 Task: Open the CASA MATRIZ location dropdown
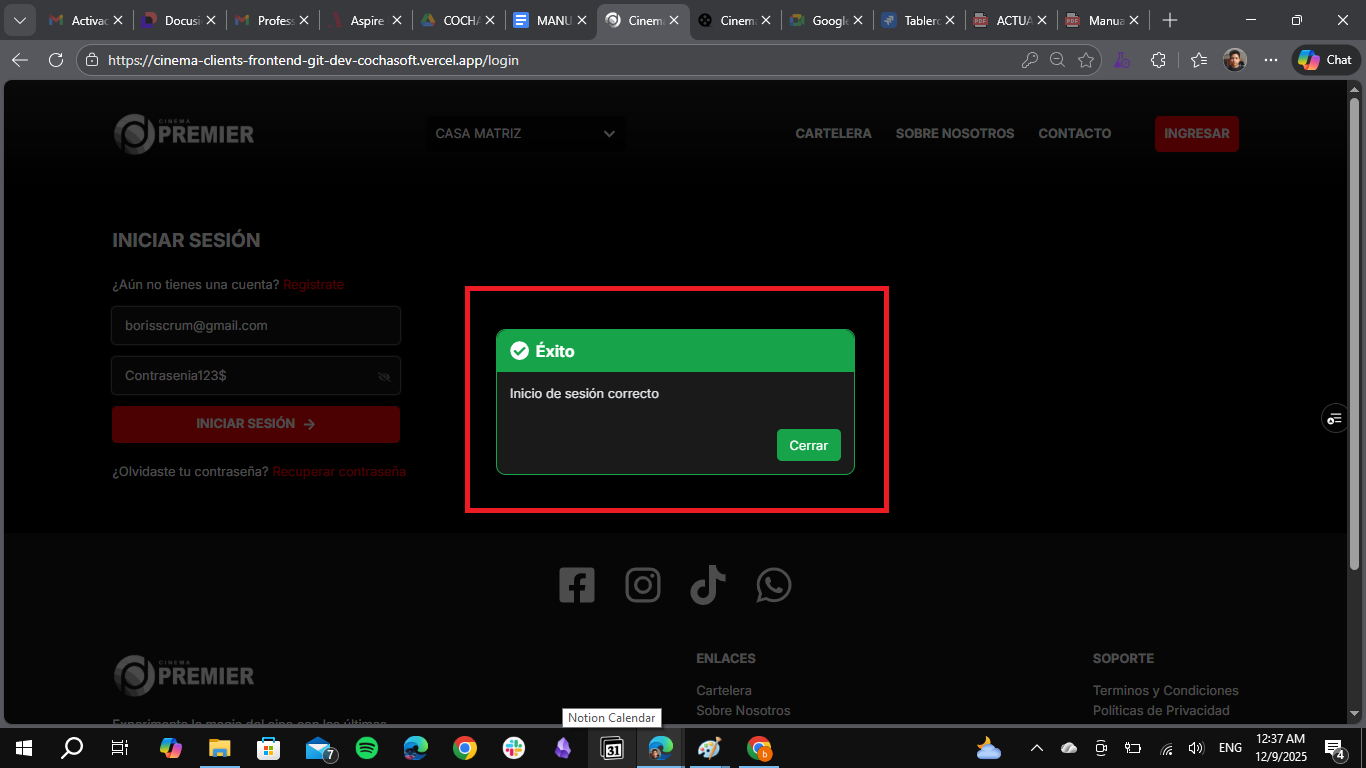pyautogui.click(x=525, y=133)
